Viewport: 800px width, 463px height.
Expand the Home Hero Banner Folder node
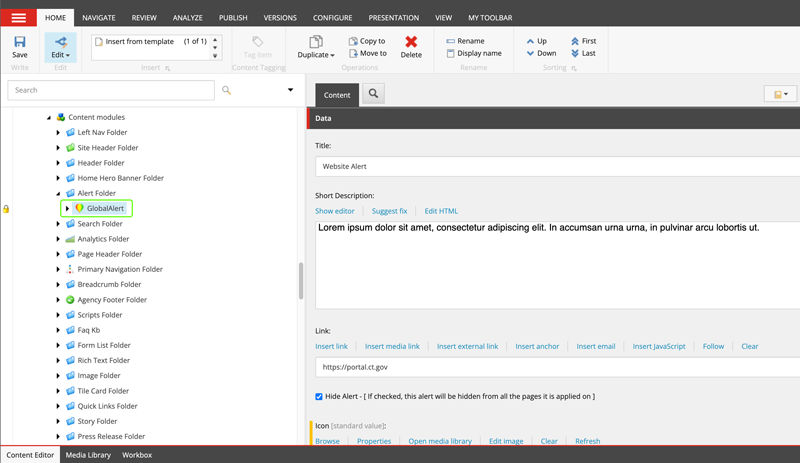[58, 178]
